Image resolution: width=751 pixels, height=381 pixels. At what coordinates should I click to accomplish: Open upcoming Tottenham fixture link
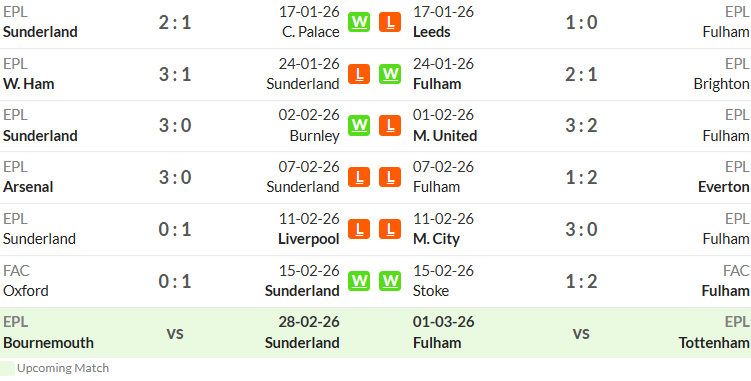click(714, 343)
